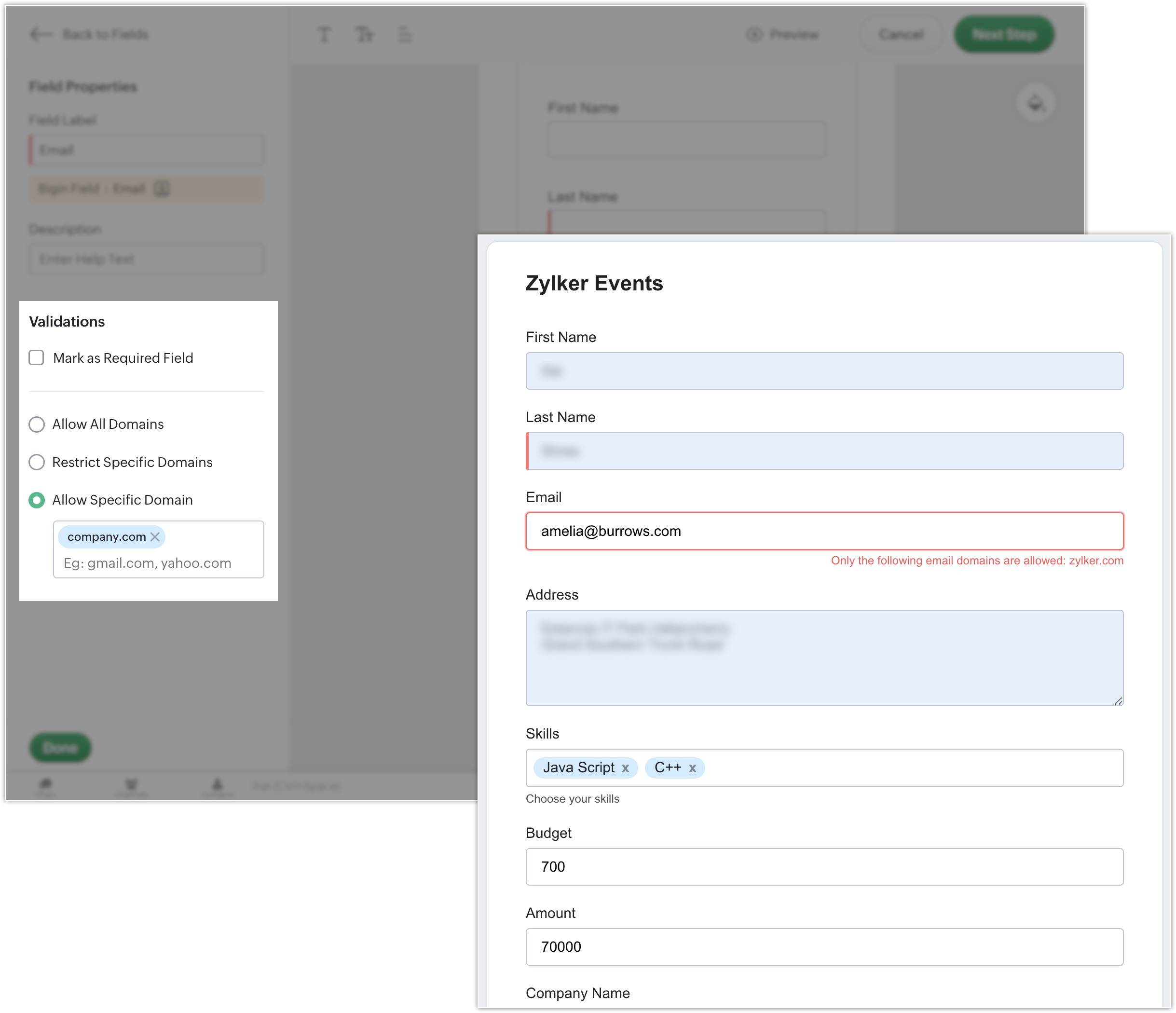Image resolution: width=1176 pixels, height=1013 pixels.
Task: Click the alignment lines toolbar icon
Action: click(405, 35)
